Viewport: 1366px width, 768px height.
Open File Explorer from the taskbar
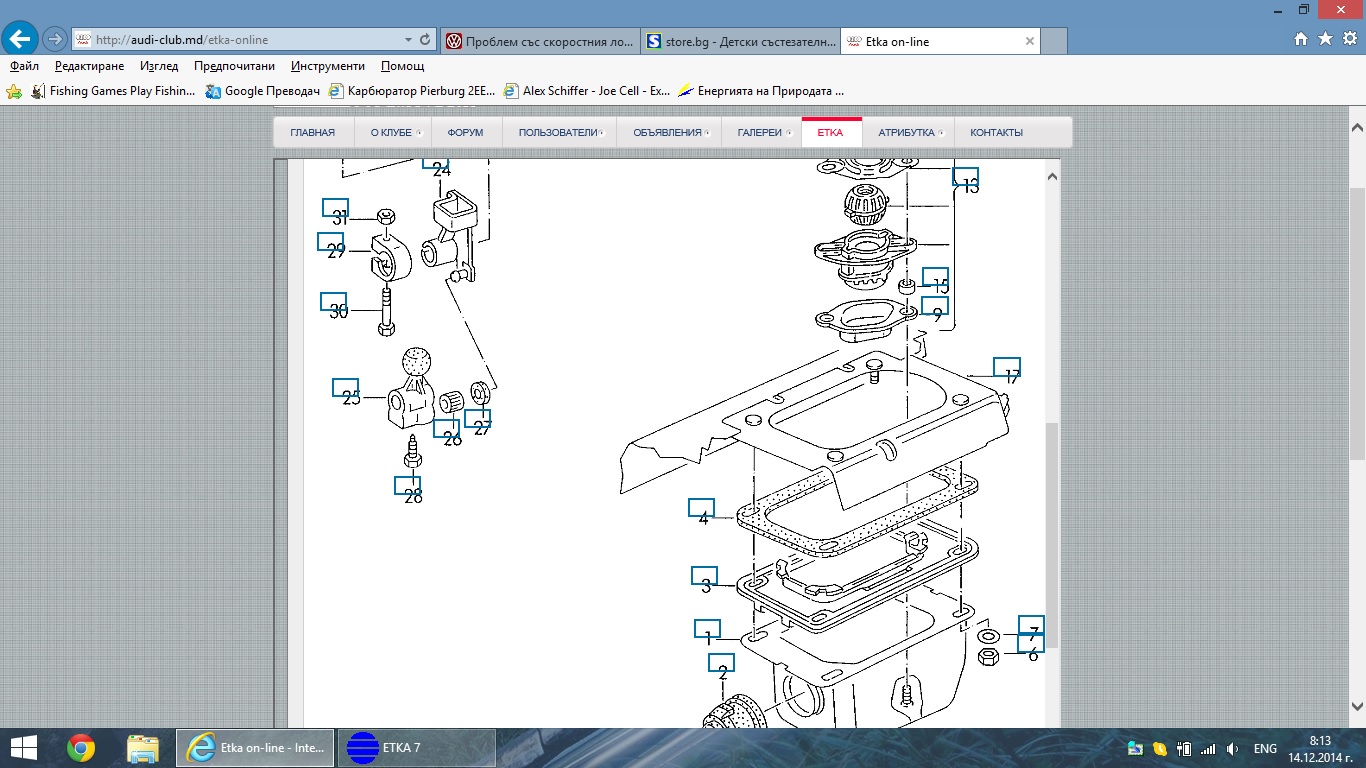point(143,748)
